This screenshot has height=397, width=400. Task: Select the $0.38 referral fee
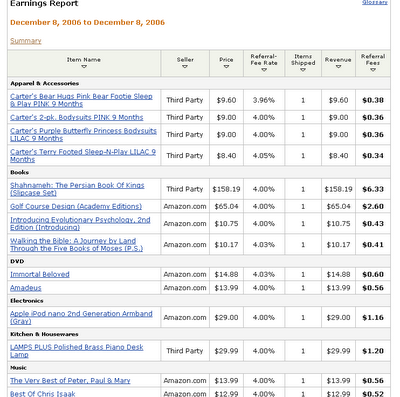coord(373,100)
